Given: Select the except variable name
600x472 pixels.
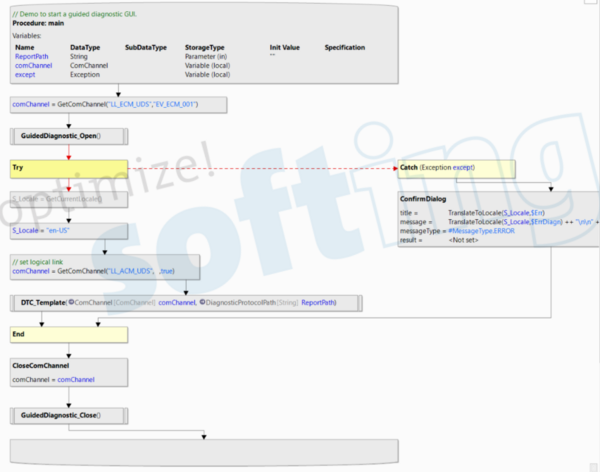Looking at the screenshot, I should 25,75.
